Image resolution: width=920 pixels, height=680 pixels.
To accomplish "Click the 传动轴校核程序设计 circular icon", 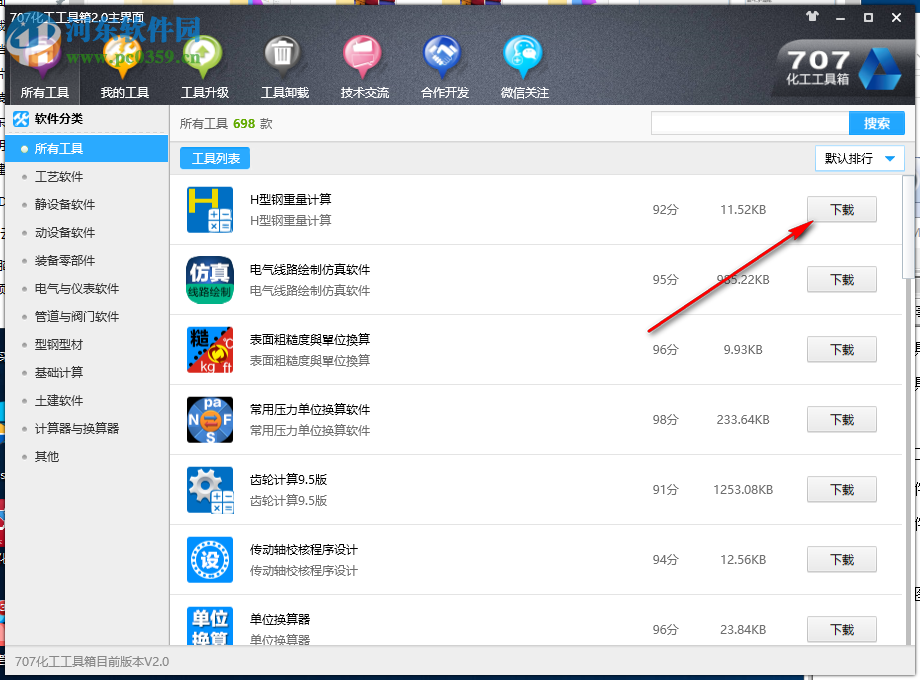I will coord(209,560).
